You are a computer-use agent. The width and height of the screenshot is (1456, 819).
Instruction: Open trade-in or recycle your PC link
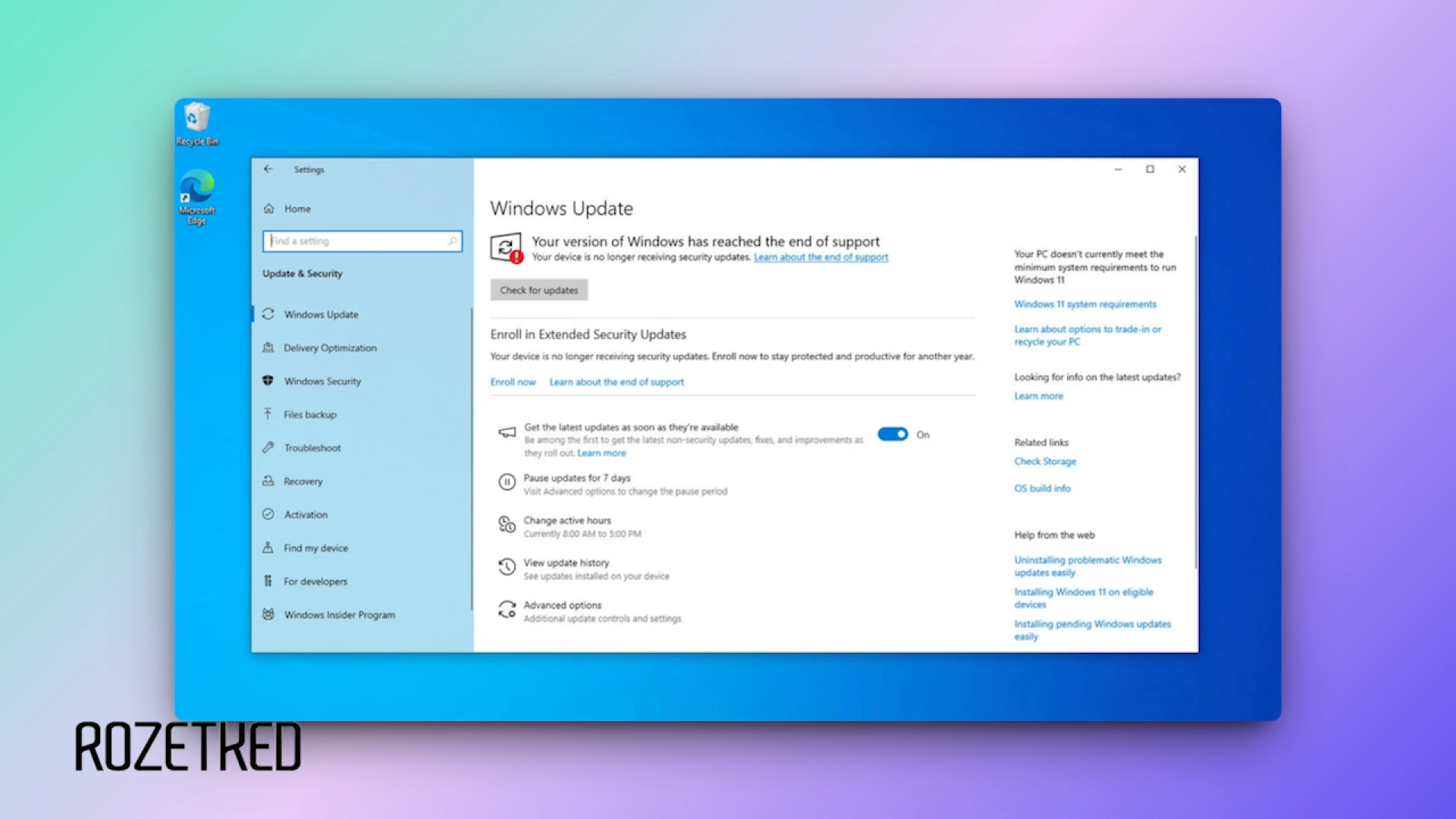point(1087,335)
